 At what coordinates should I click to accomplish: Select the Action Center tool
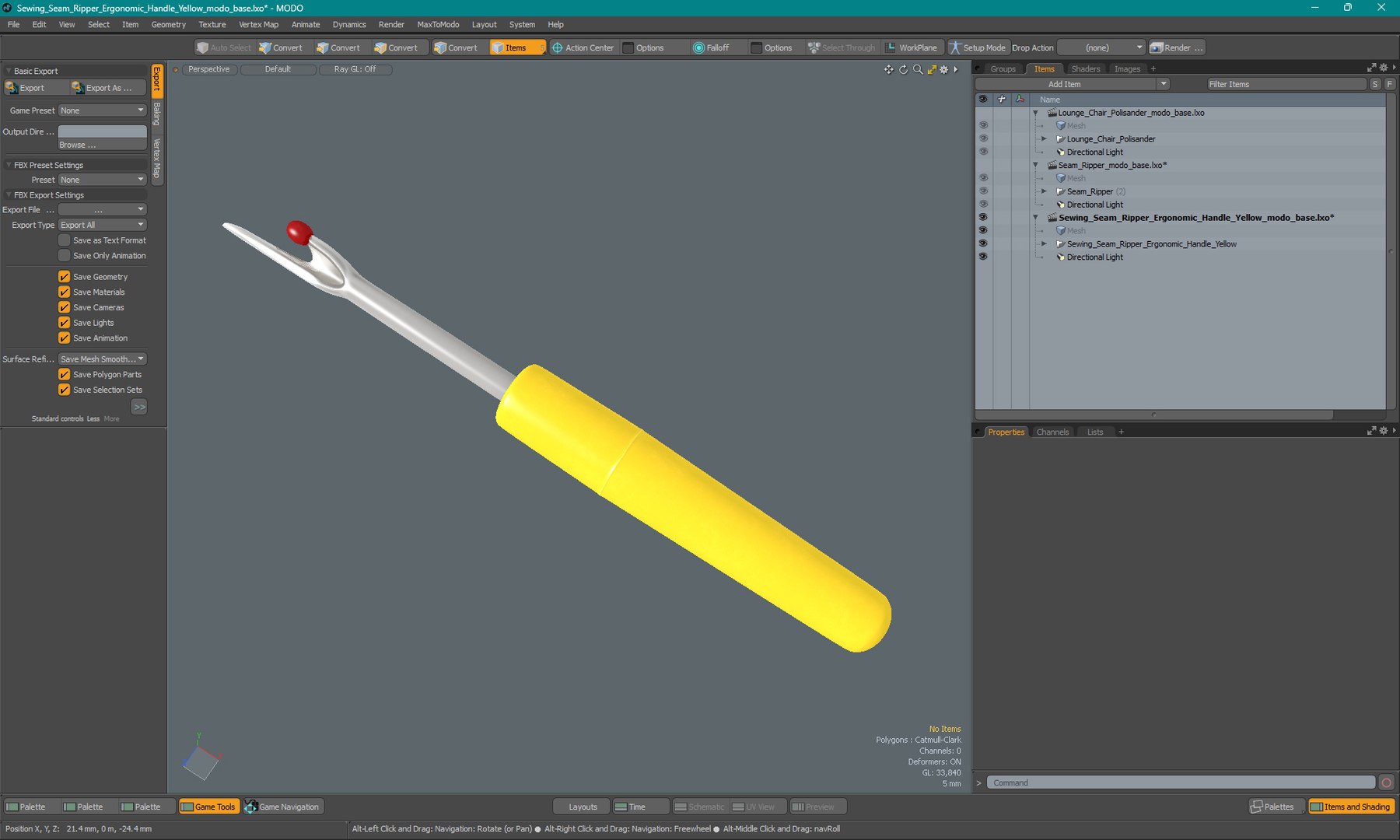tap(583, 47)
